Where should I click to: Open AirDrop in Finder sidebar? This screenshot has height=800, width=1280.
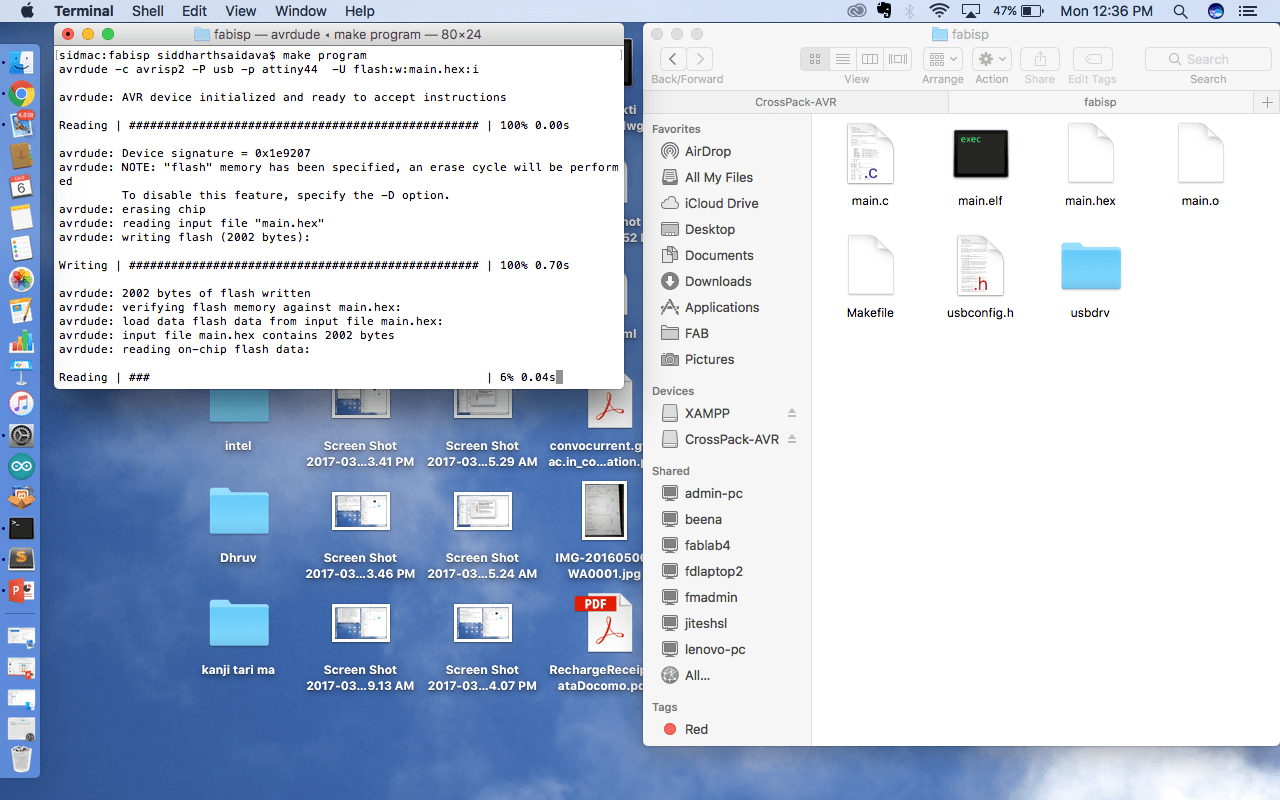[707, 151]
